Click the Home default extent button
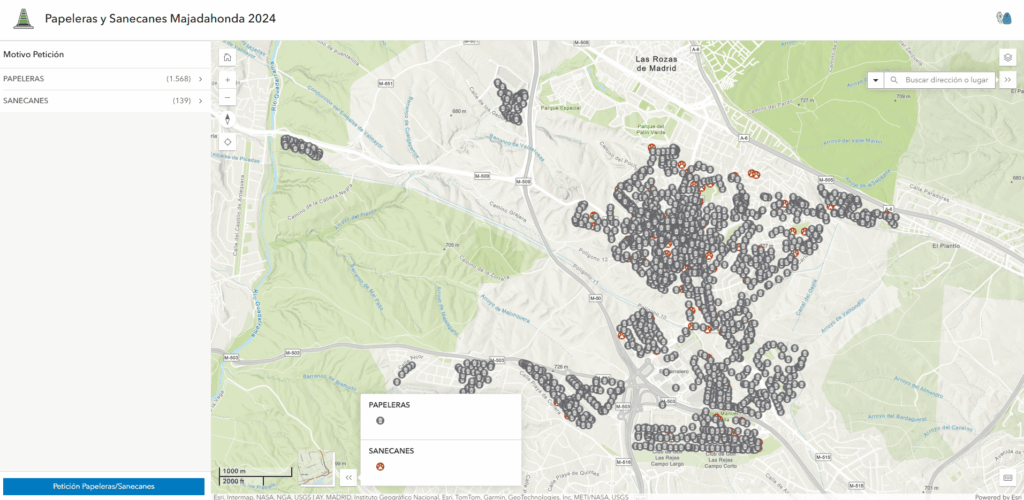Image resolution: width=1024 pixels, height=500 pixels. click(x=228, y=58)
